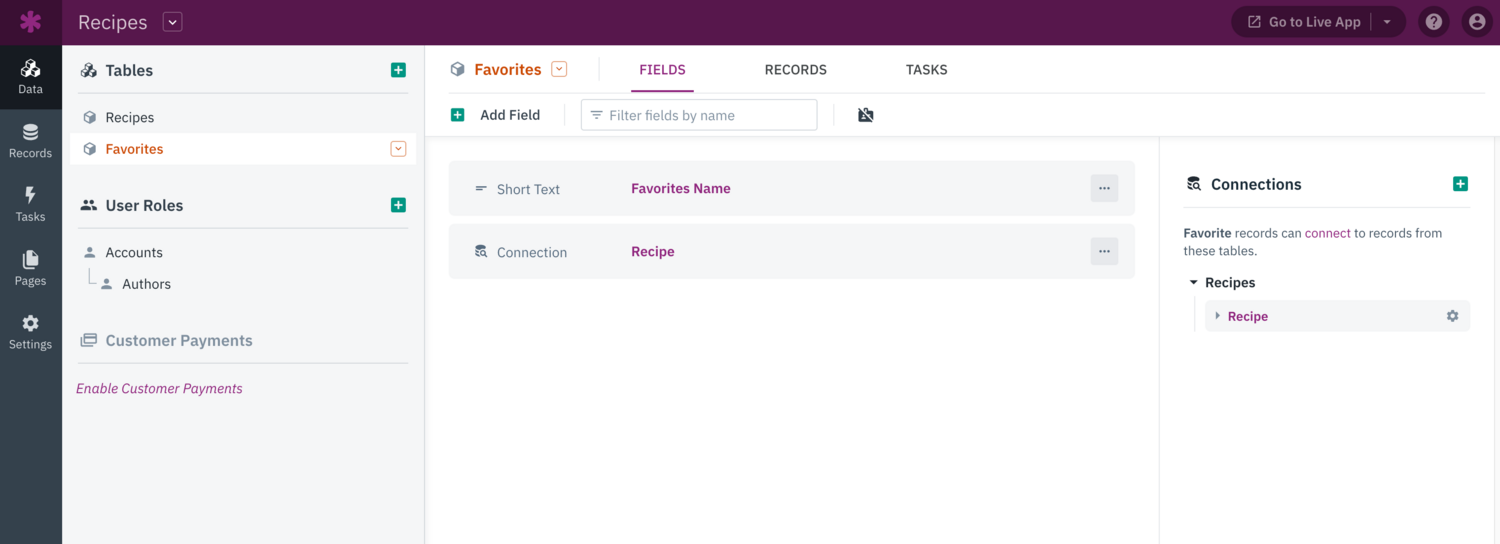Viewport: 1500px width, 544px height.
Task: Click the Knack asterisk logo
Action: tap(31, 21)
